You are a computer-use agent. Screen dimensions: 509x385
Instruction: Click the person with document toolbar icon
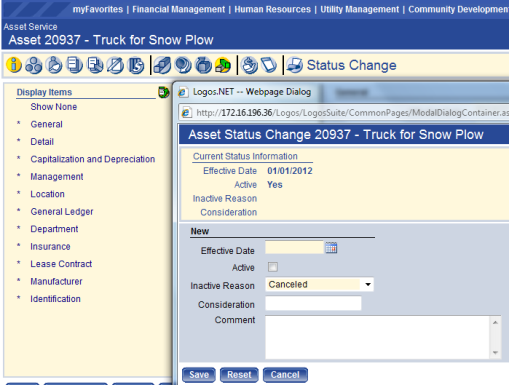pos(54,65)
